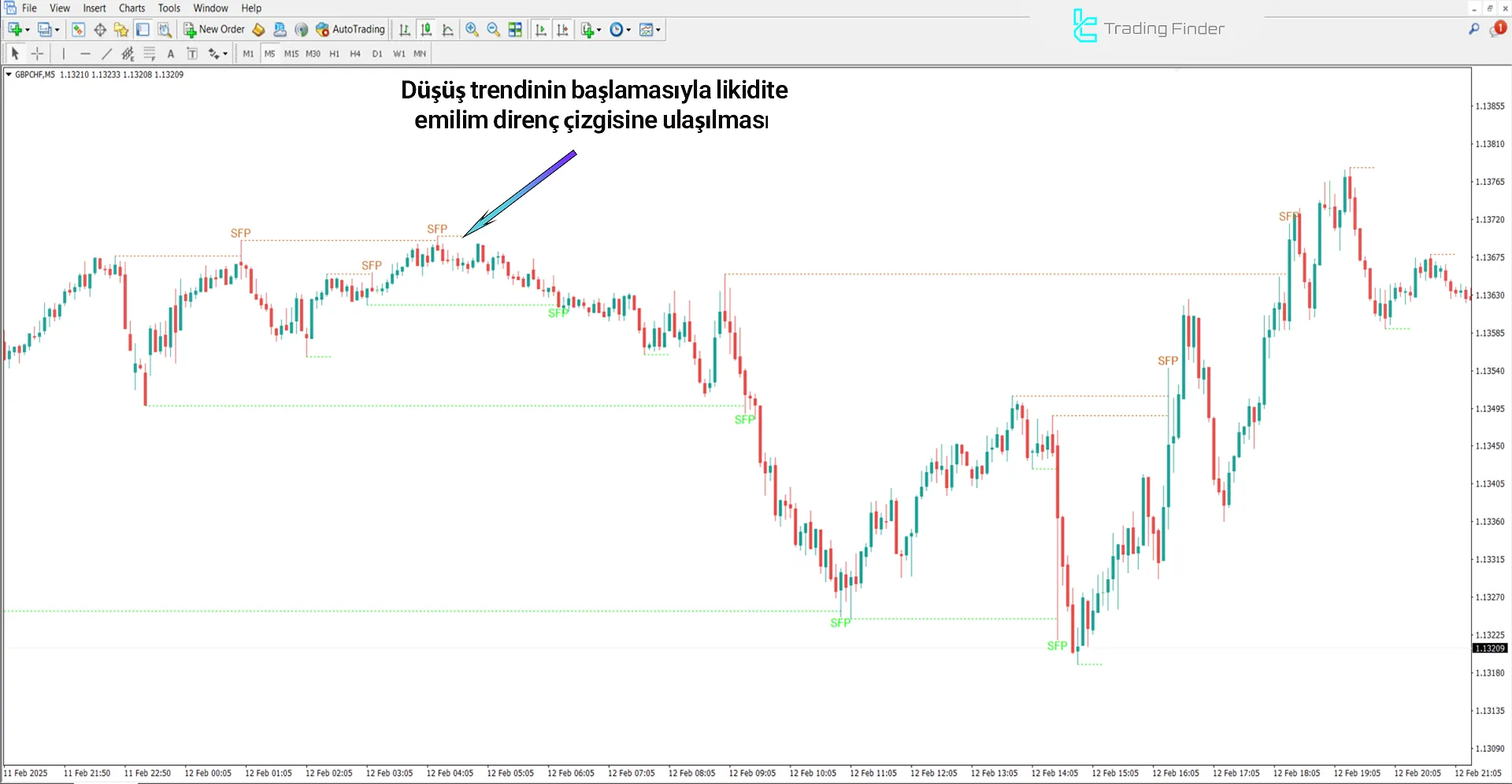Viewport: 1512px width, 784px height.
Task: Toggle chart auto scroll
Action: (x=542, y=29)
